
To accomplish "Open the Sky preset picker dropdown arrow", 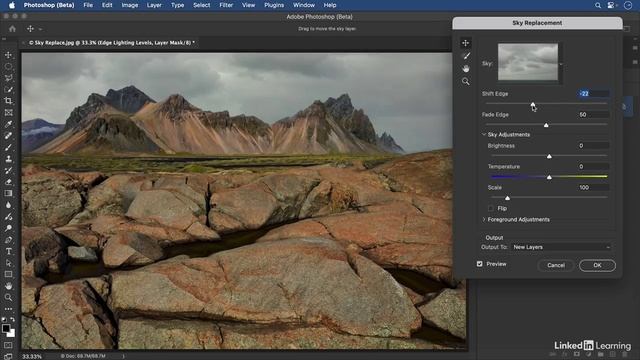I will pyautogui.click(x=561, y=64).
